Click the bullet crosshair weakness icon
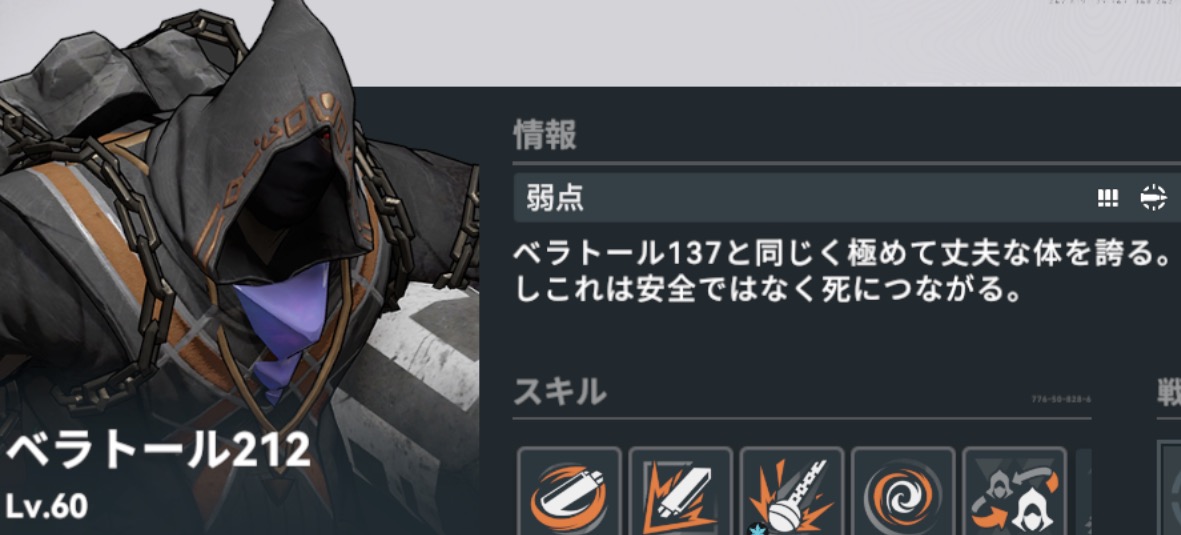1181x535 pixels. coord(1152,197)
